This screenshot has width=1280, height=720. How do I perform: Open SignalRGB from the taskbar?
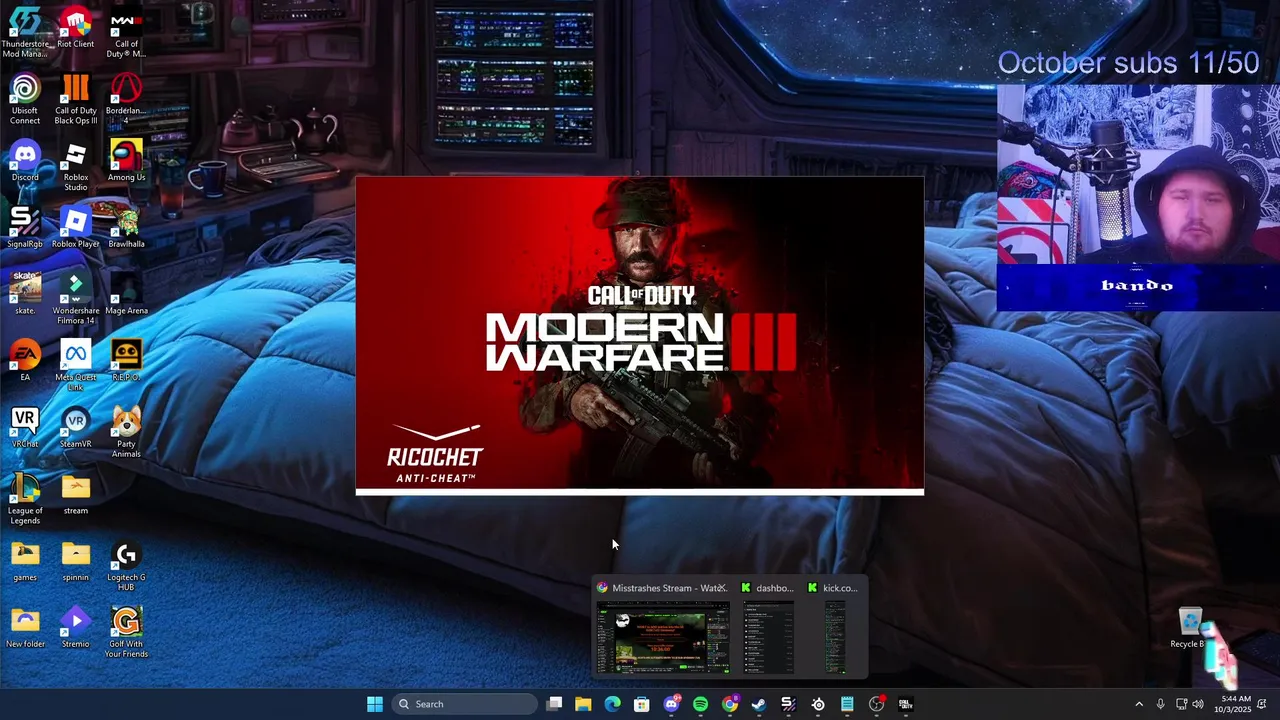click(788, 704)
